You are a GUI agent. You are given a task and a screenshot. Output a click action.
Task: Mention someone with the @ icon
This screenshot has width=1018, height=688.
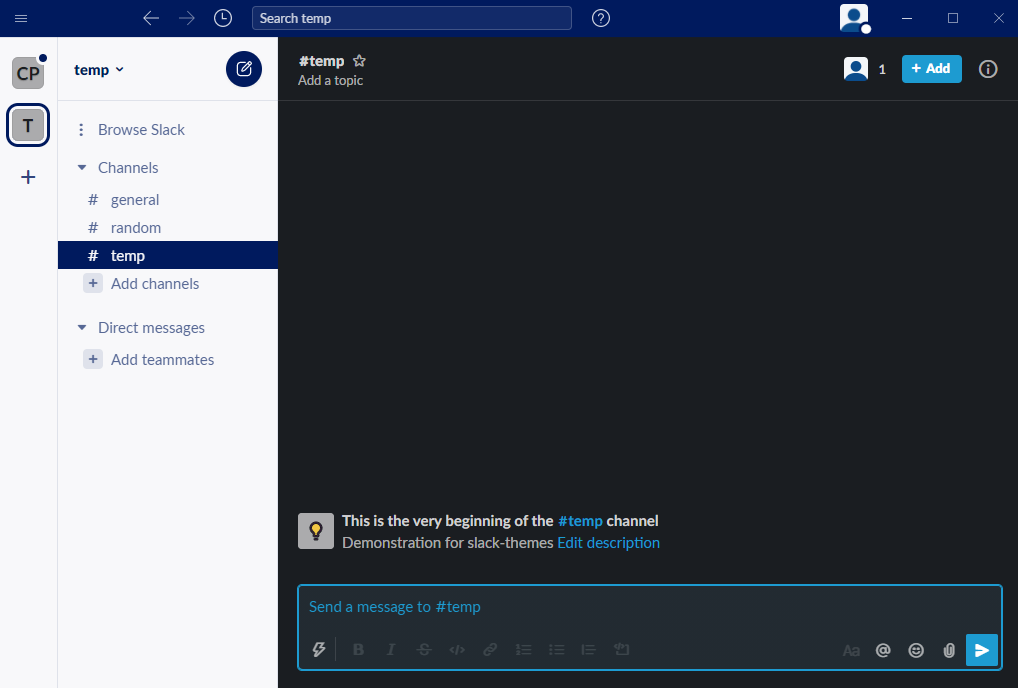(883, 650)
